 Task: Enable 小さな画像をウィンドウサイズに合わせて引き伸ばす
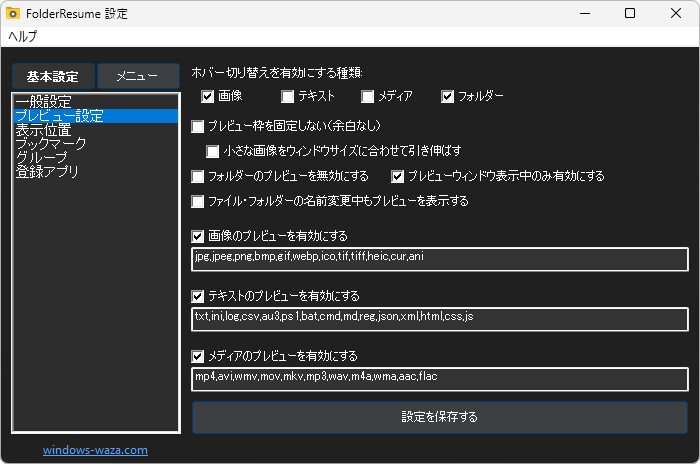point(212,151)
